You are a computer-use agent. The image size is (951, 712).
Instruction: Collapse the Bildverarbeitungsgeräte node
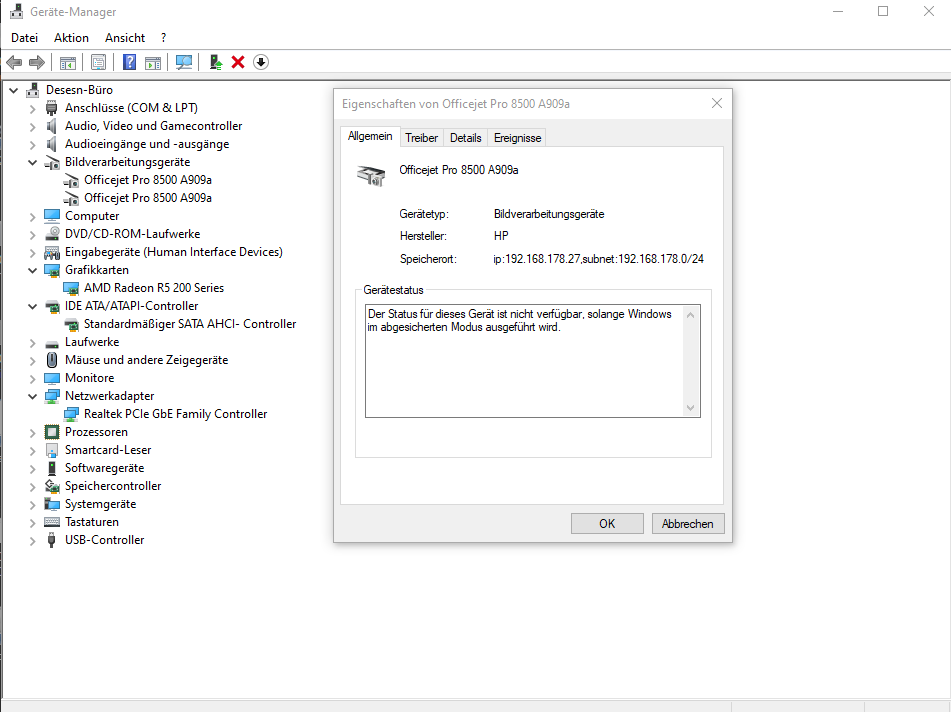pos(33,163)
